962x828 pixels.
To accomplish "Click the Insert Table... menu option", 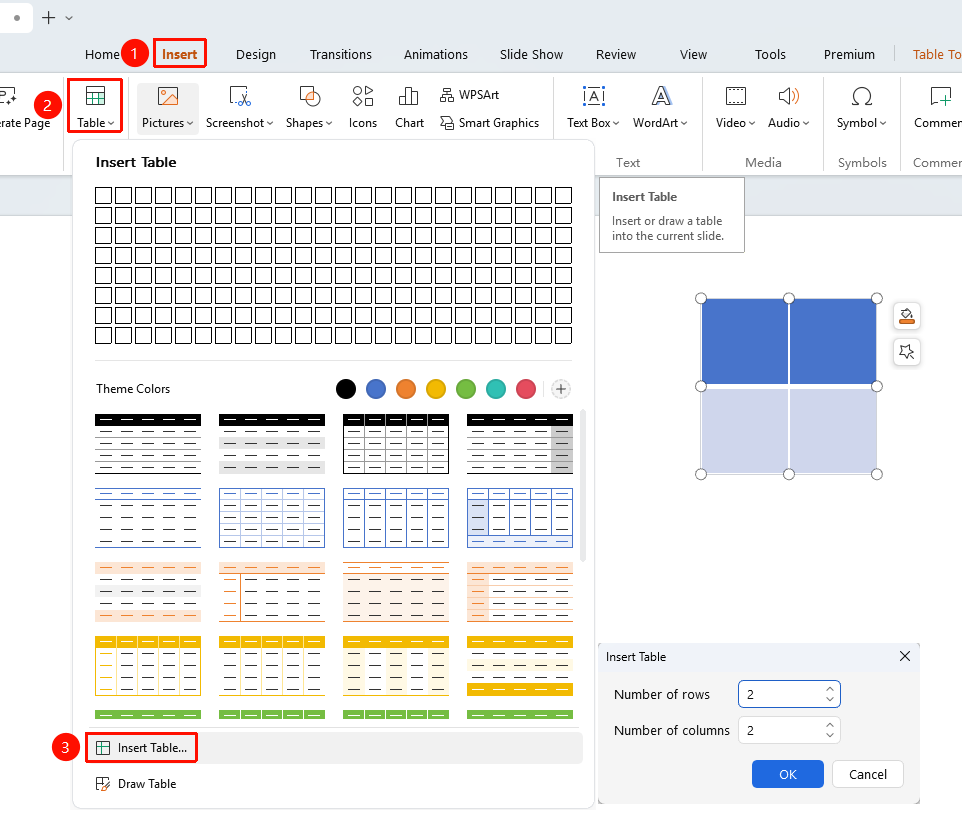I will point(334,748).
